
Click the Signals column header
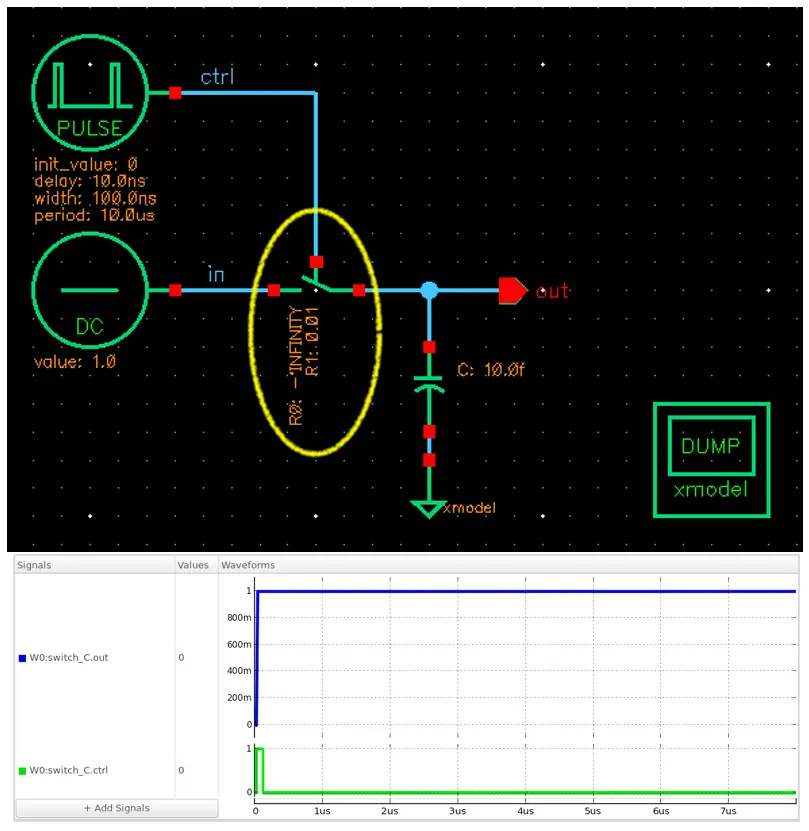(95, 565)
